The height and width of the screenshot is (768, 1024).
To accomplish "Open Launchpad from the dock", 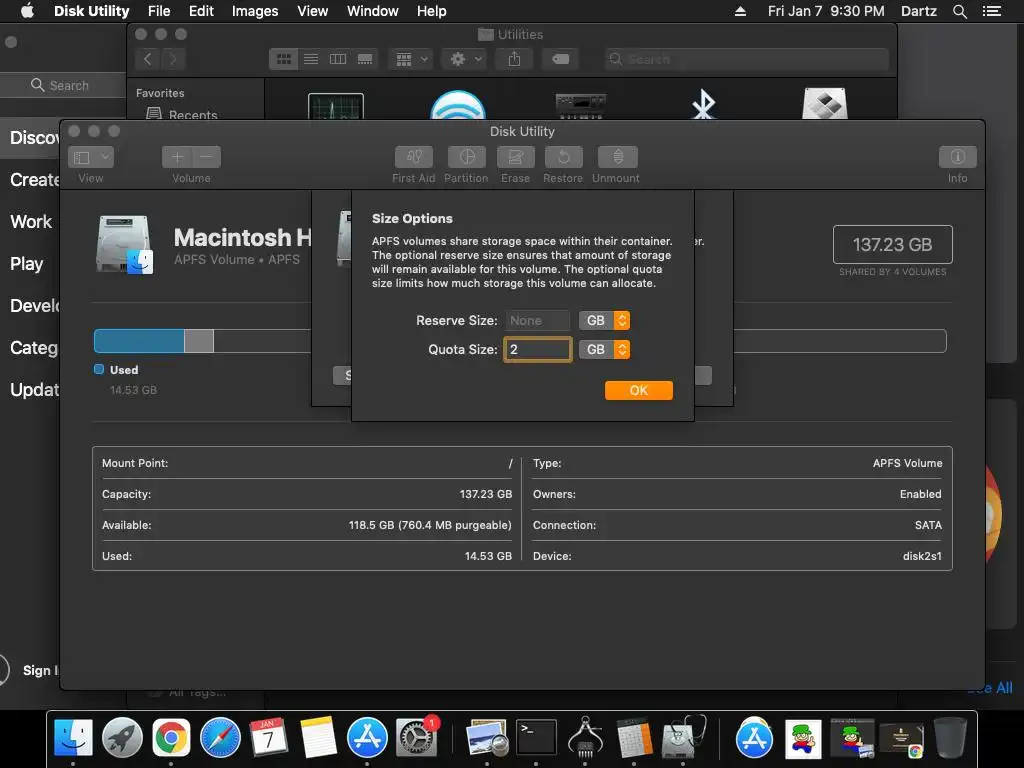I will [122, 738].
